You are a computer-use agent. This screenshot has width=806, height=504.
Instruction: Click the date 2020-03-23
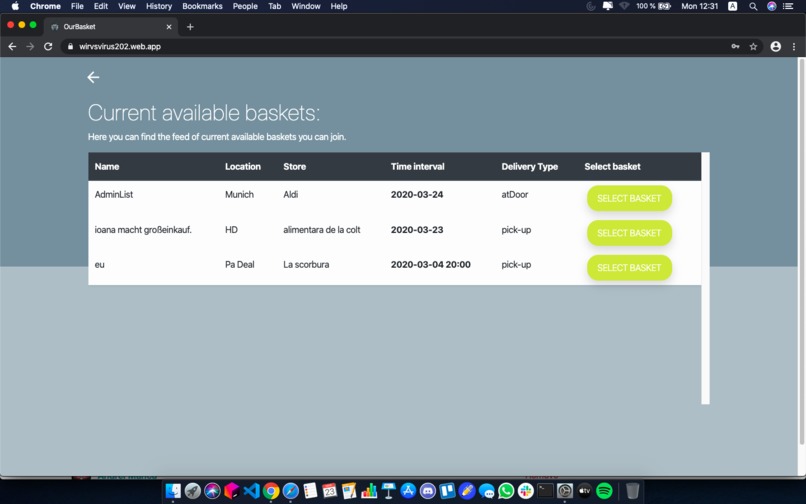(x=417, y=230)
